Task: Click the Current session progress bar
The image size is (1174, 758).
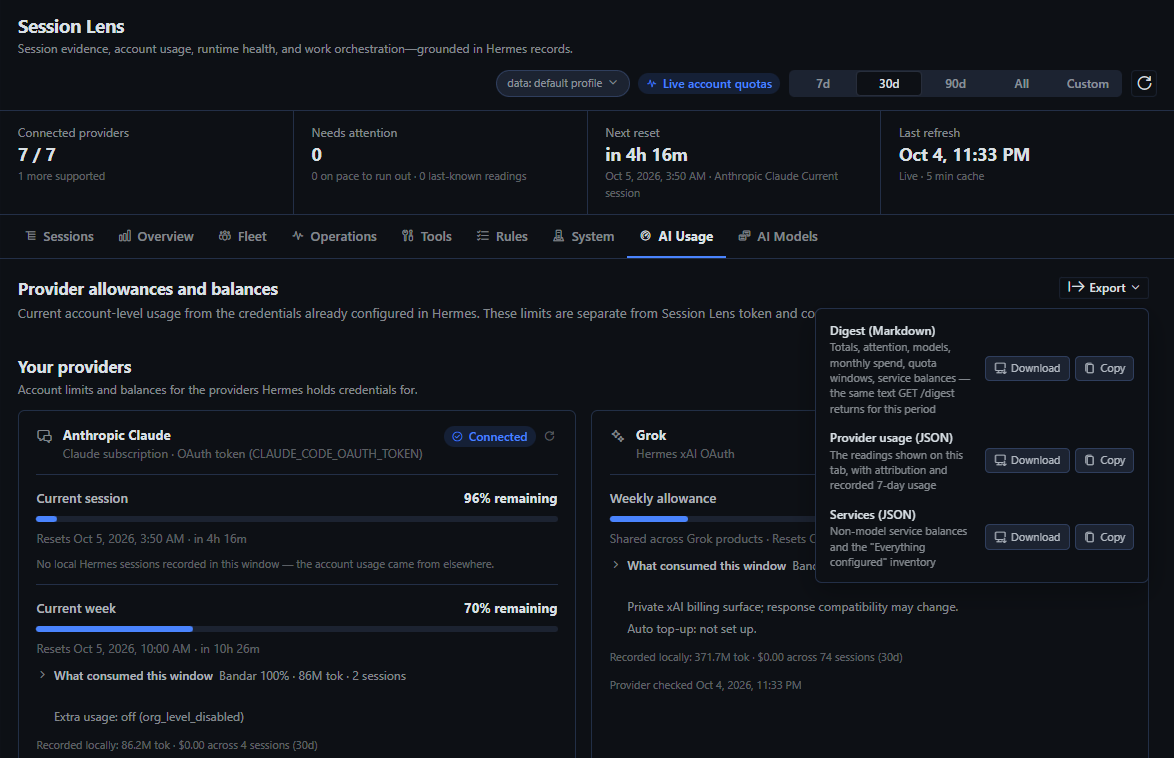Action: coord(296,519)
